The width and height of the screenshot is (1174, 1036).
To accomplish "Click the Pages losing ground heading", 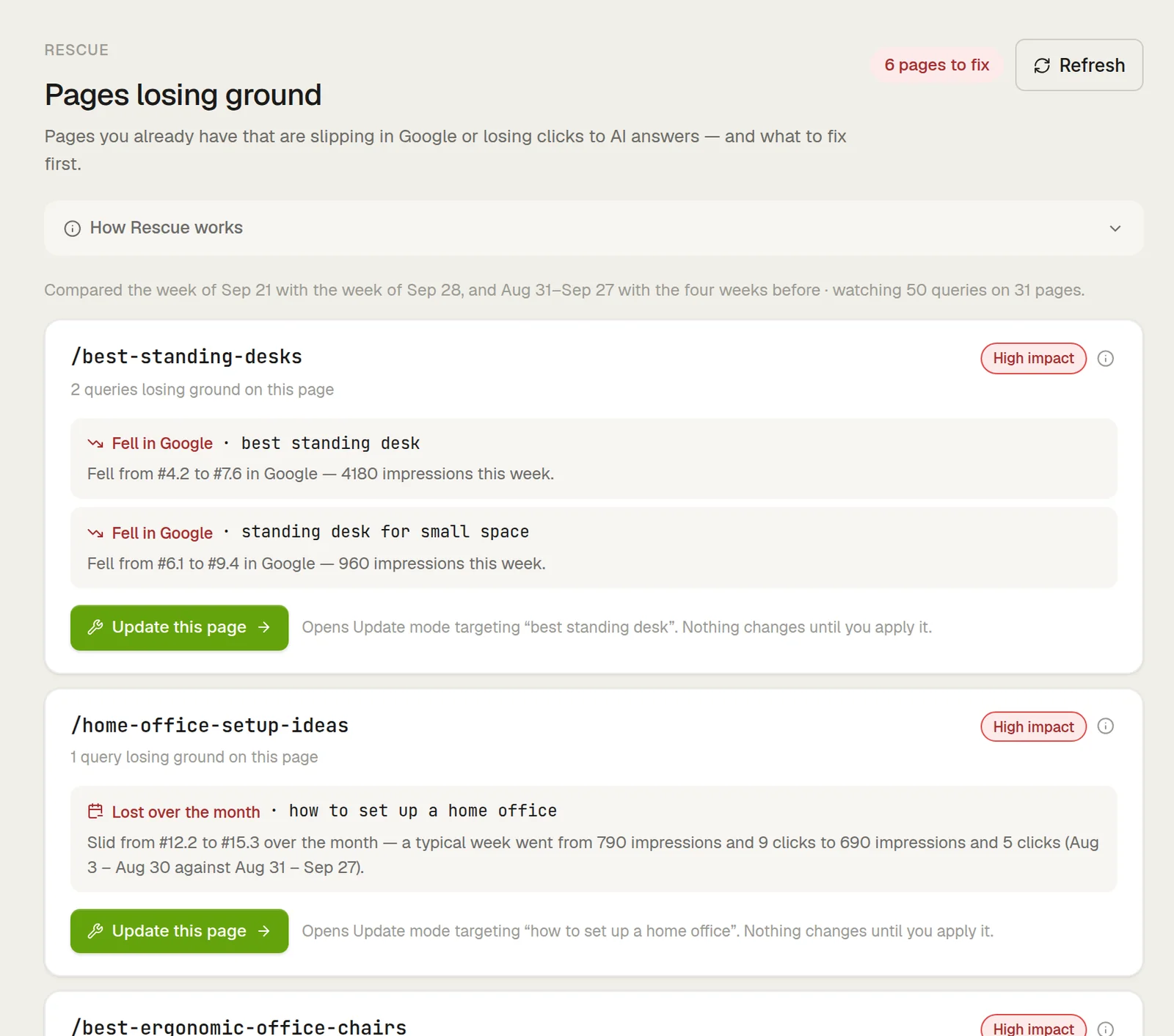I will [x=183, y=95].
